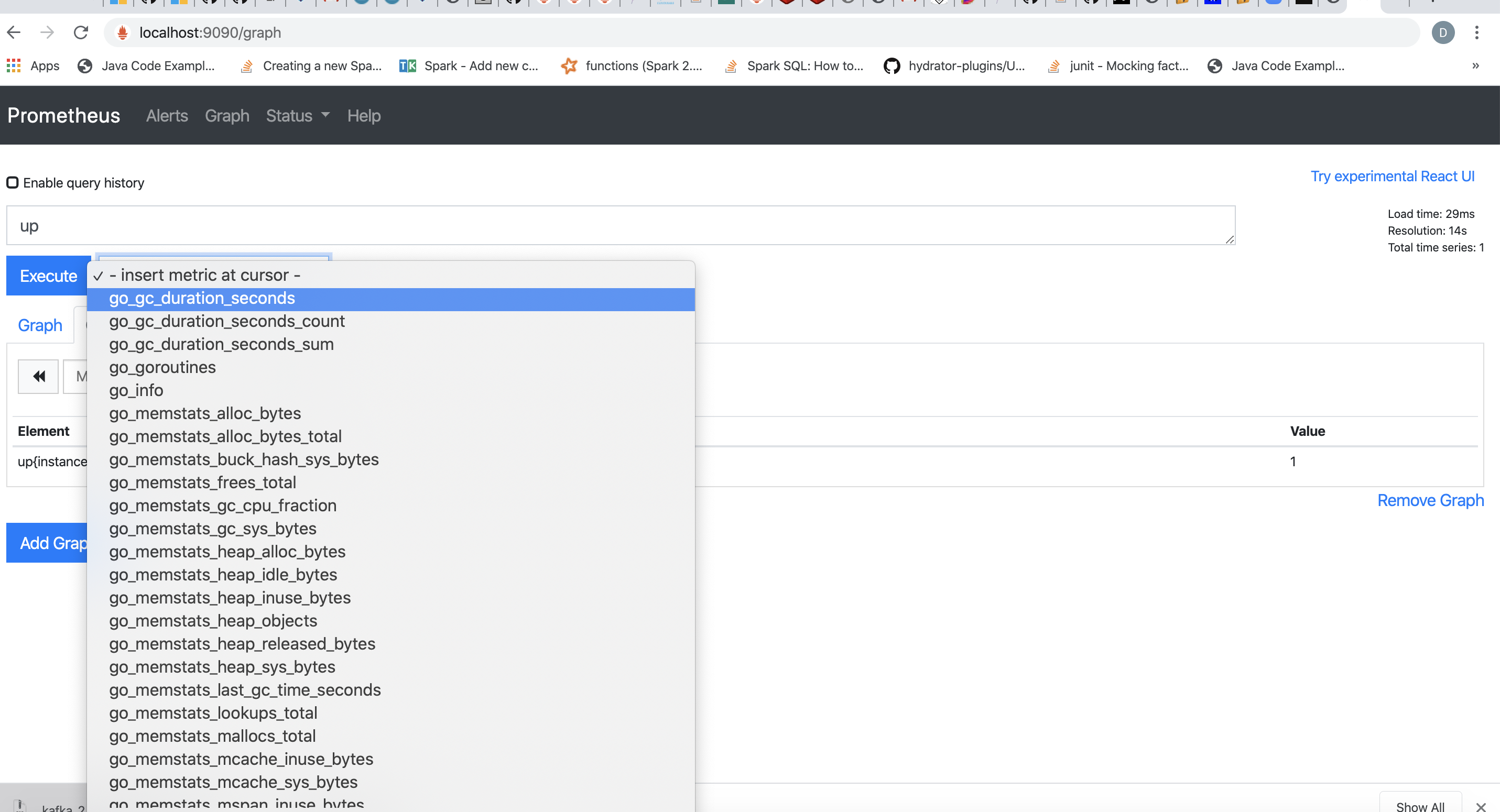Click the Prometheus site icon in address bar
This screenshot has height=812, width=1500.
click(122, 32)
